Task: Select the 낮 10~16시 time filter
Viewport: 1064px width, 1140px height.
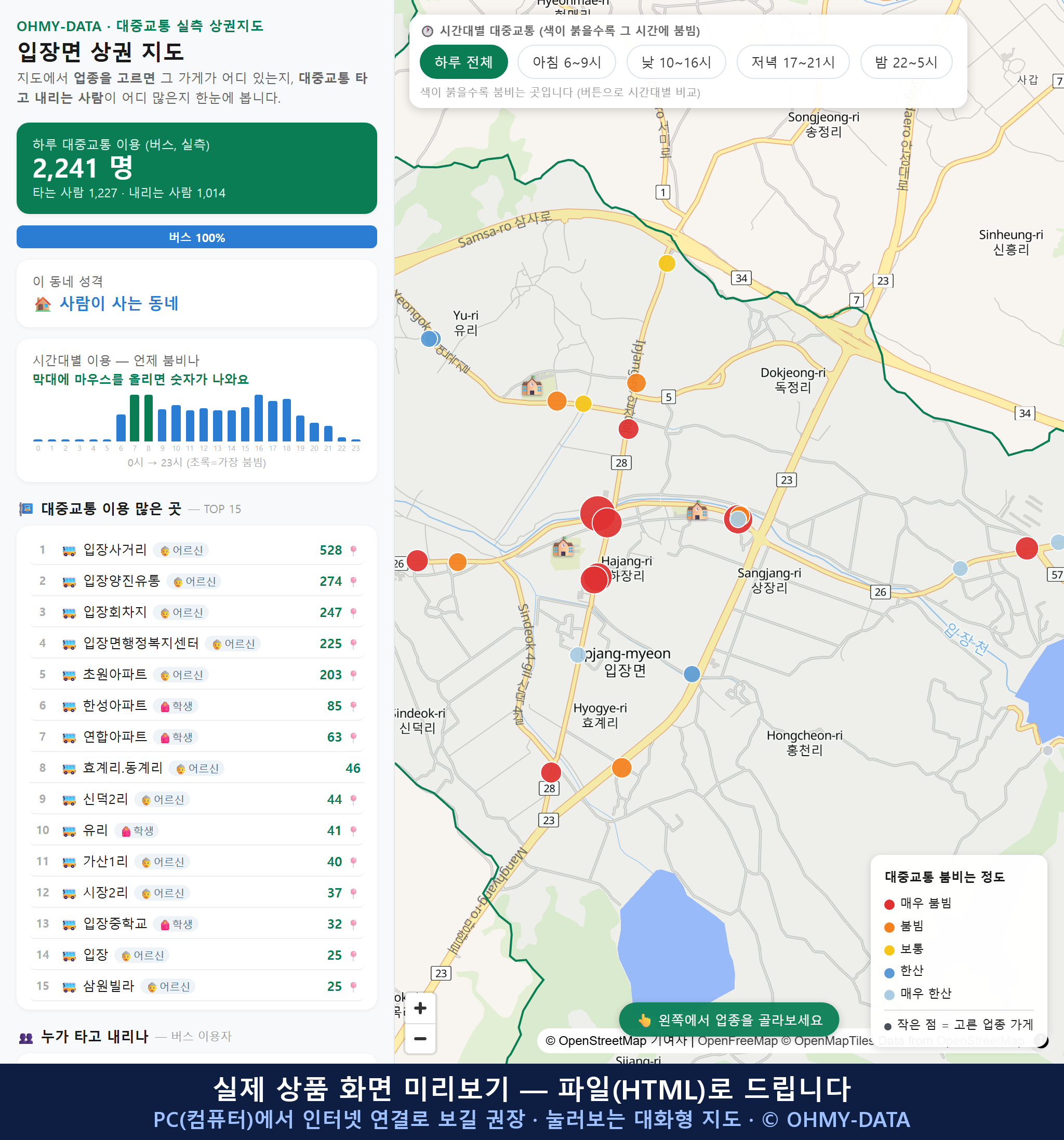Action: coord(676,62)
